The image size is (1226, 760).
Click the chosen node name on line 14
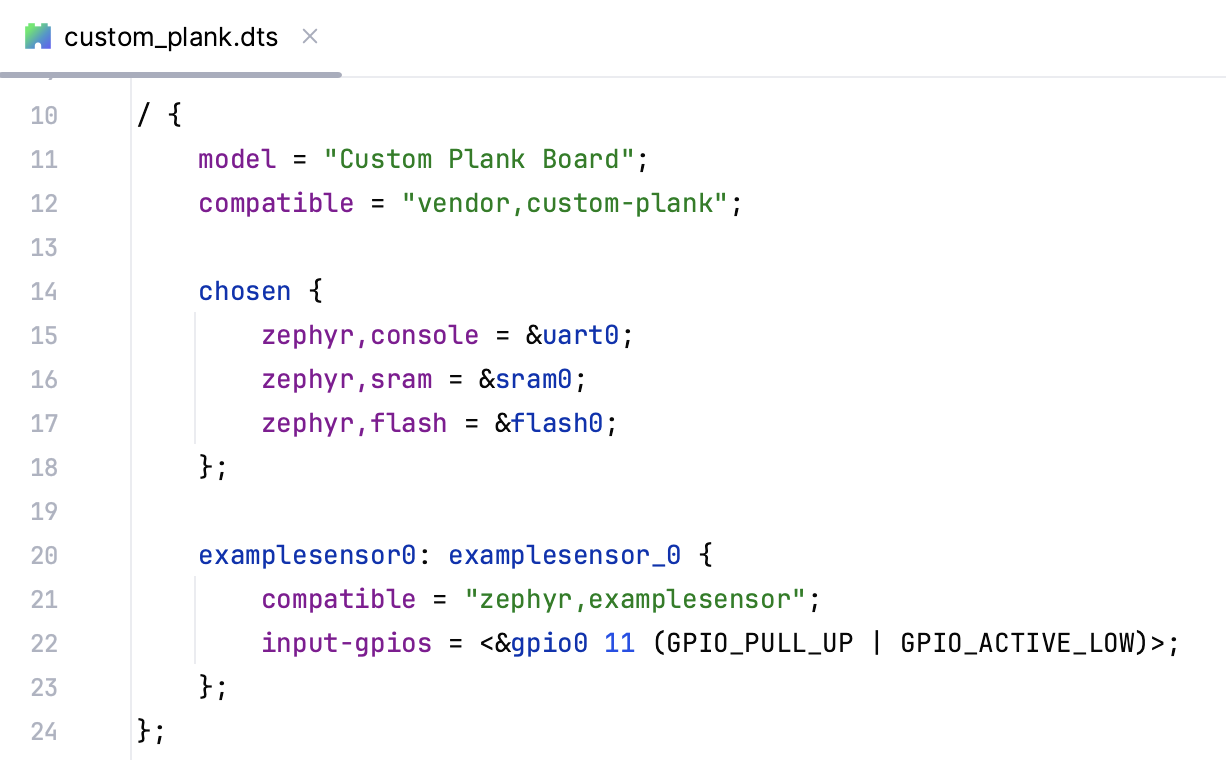244,291
